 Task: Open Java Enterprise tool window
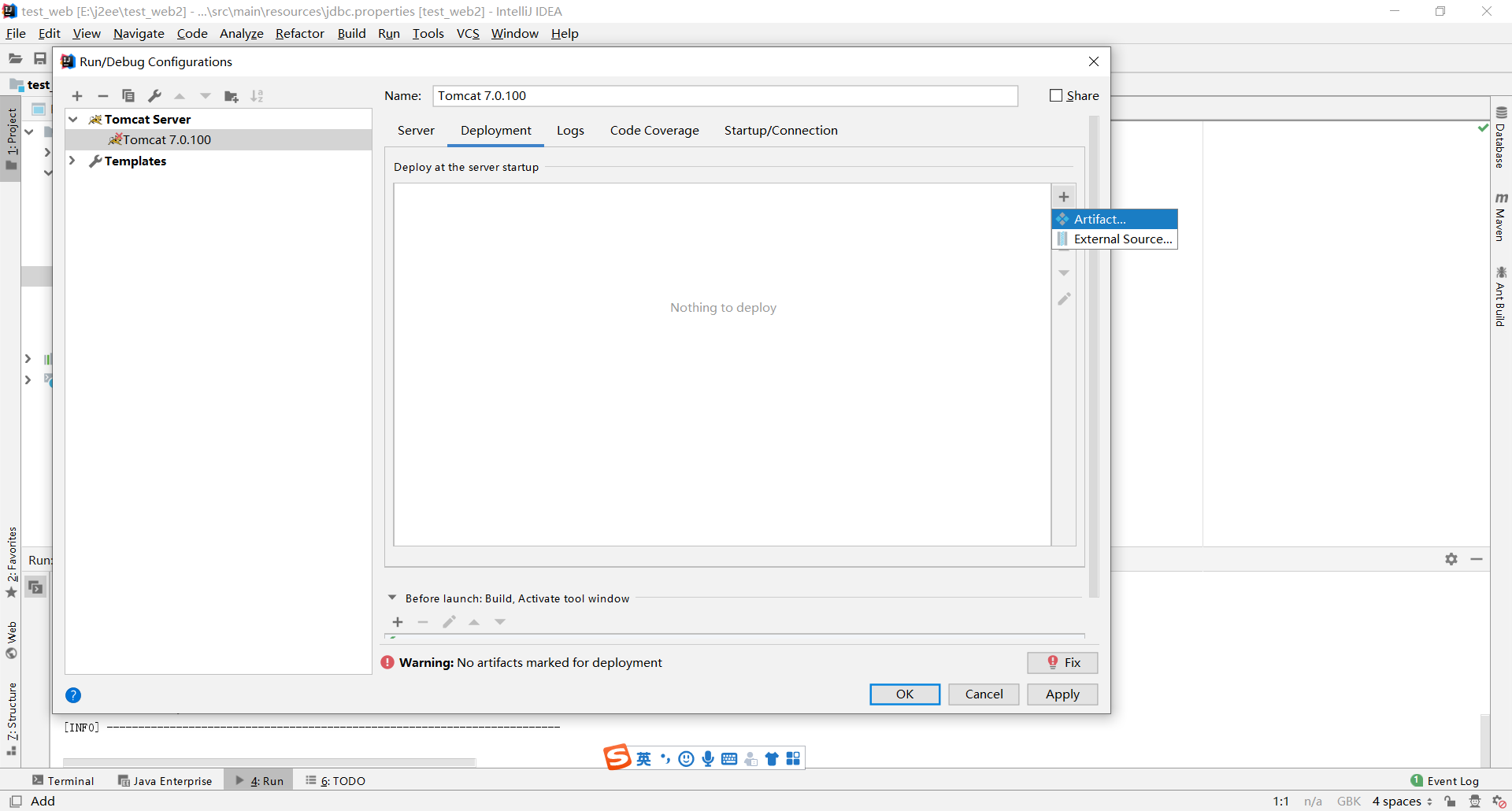[165, 780]
